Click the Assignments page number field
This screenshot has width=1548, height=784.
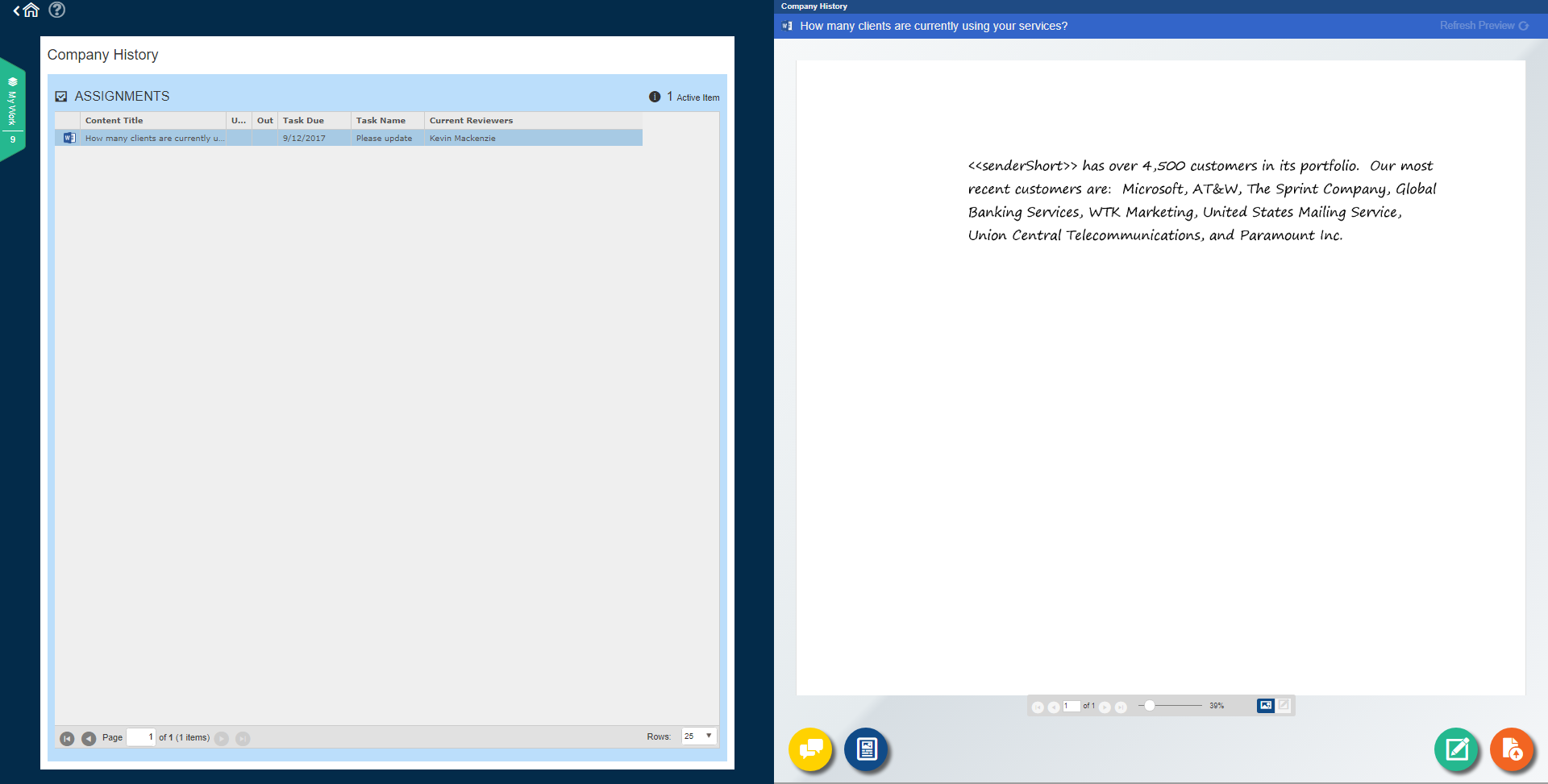point(141,737)
